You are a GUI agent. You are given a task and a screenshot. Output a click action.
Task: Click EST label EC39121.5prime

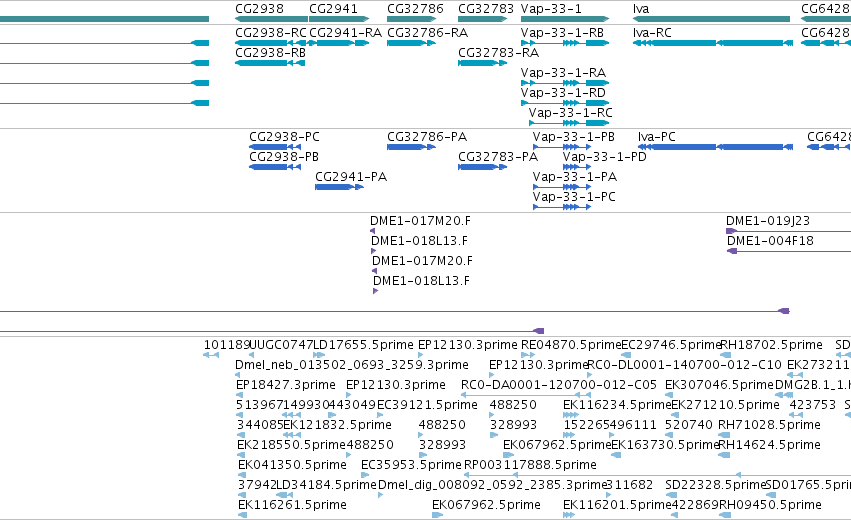point(427,405)
